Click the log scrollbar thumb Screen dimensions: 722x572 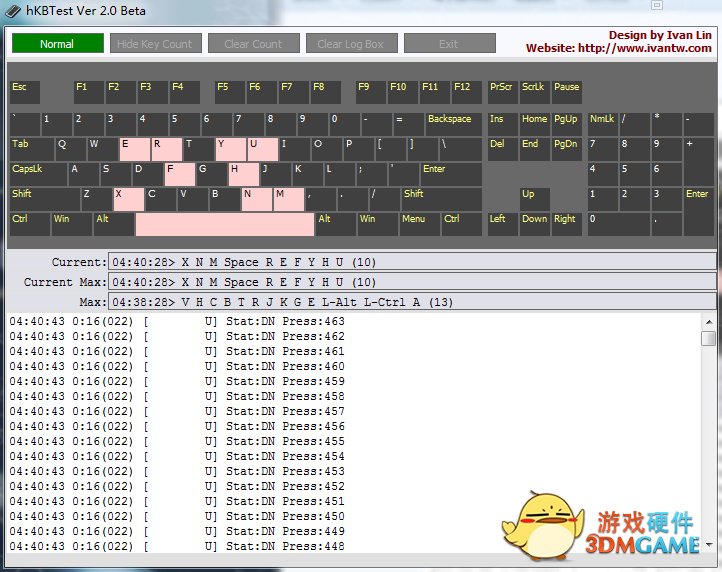click(x=708, y=338)
